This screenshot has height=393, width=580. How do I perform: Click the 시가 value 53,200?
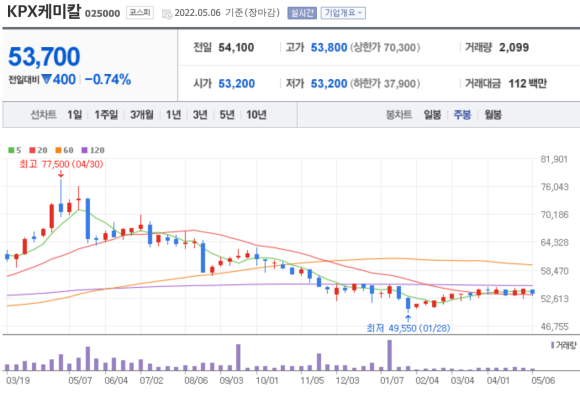point(236,84)
